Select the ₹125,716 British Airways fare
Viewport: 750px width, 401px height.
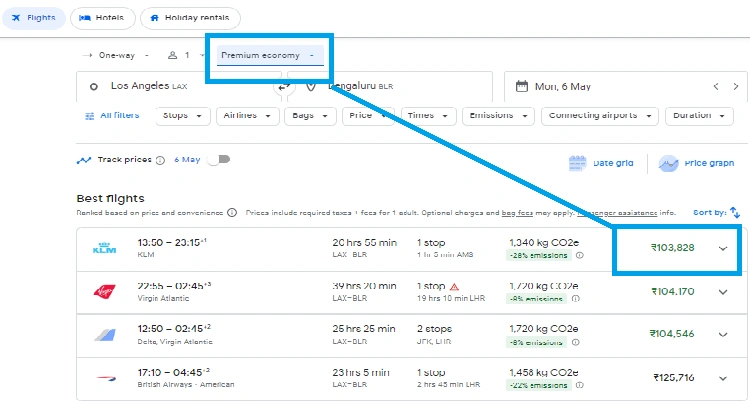(x=673, y=378)
